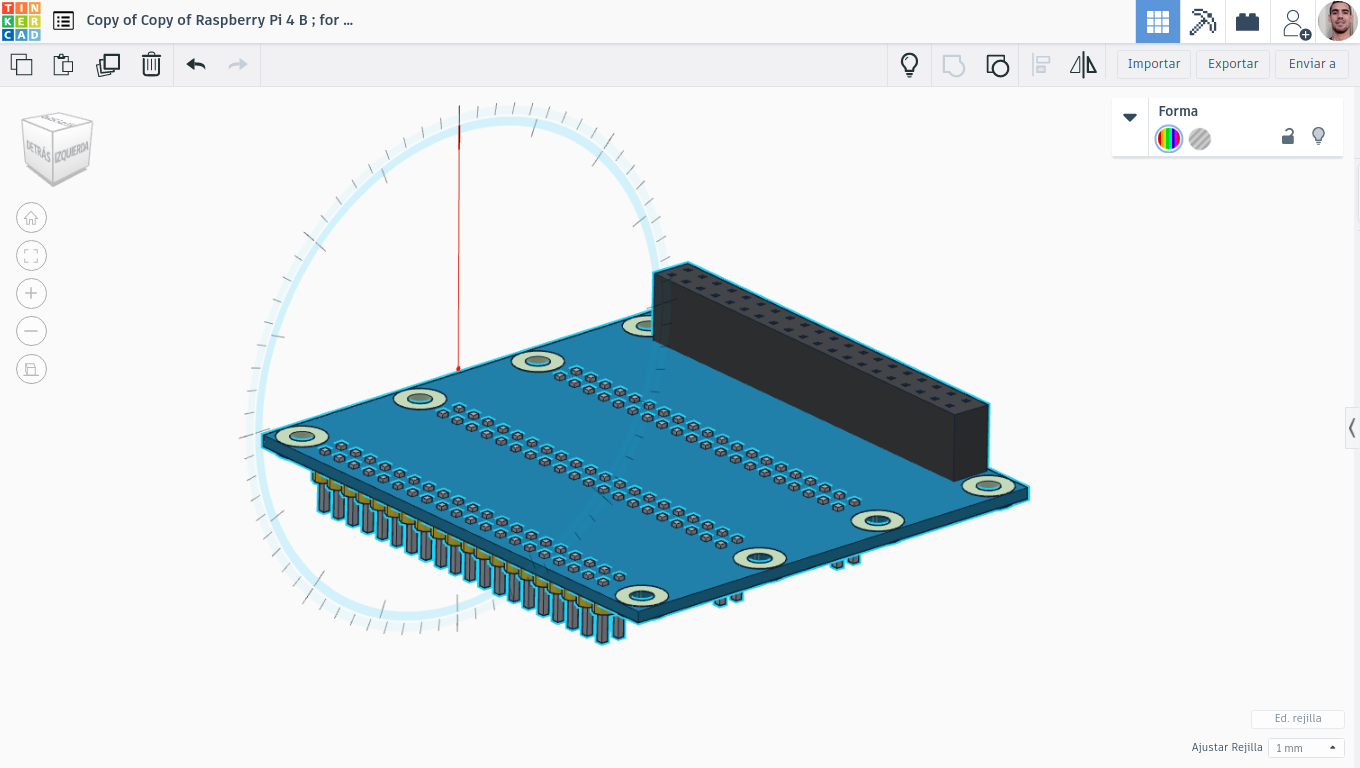1360x768 pixels.
Task: Open the Blocks view with pickaxe icon
Action: tap(1202, 21)
